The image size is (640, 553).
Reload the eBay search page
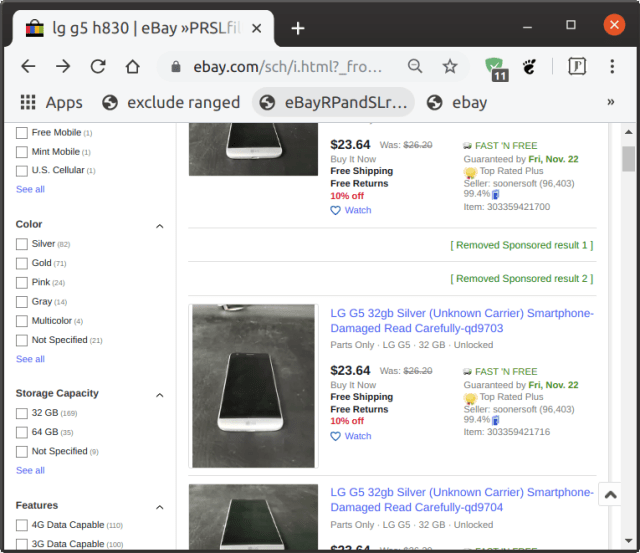(x=98, y=66)
